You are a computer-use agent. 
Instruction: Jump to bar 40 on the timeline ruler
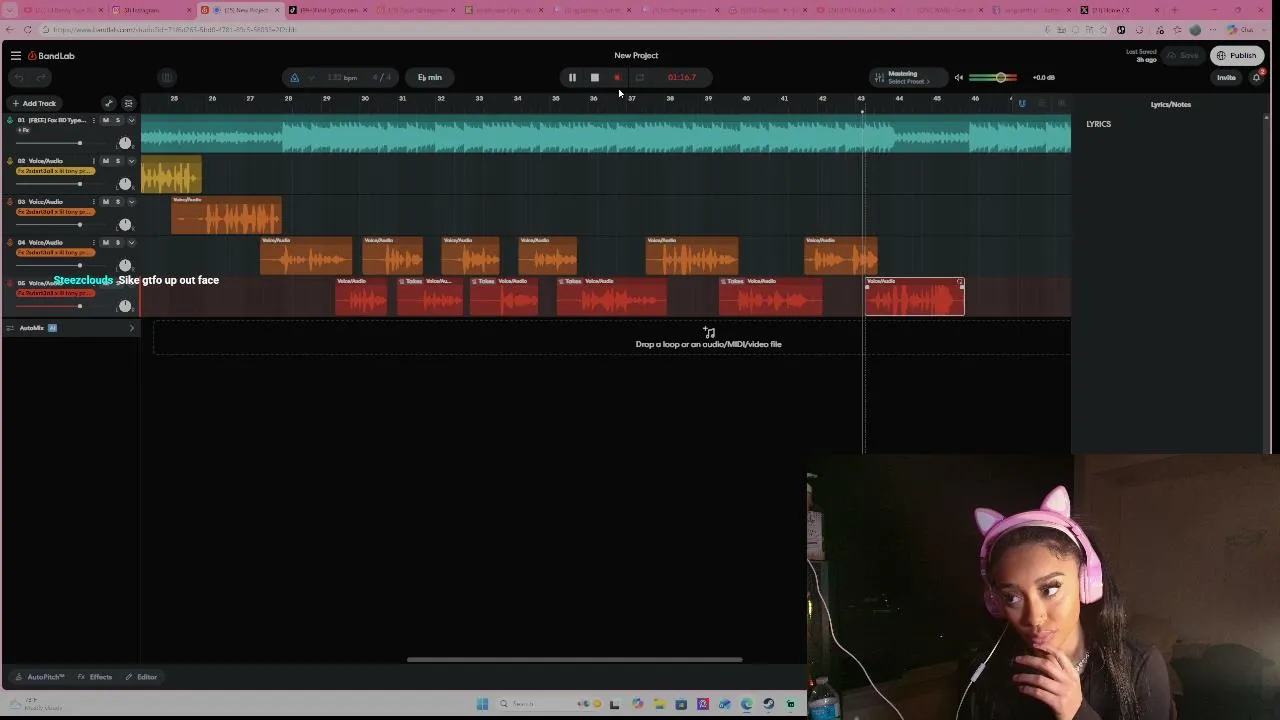pos(746,98)
